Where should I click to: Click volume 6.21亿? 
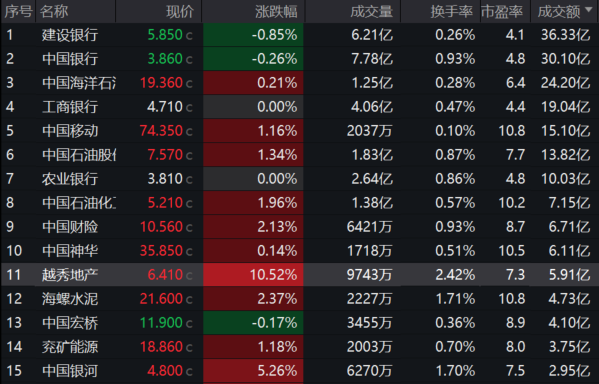372,35
